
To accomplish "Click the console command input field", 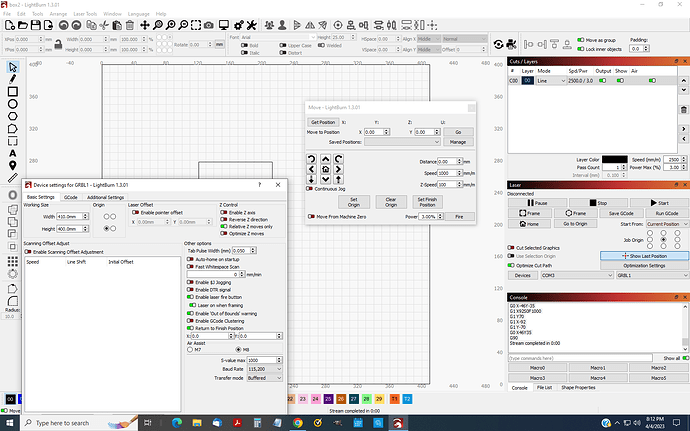I will [580, 358].
